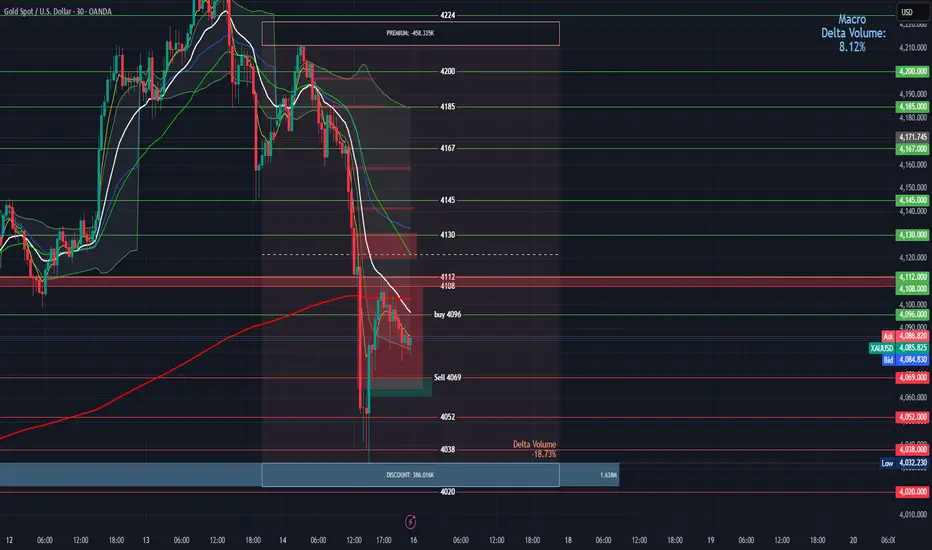932x550 pixels.
Task: Click the 'buy 4096' level label
Action: (447, 315)
